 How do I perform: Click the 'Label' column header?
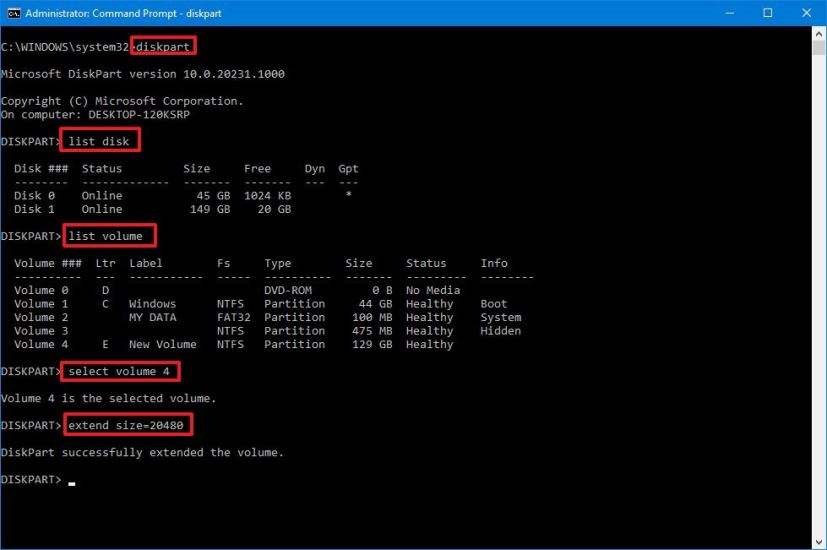(146, 263)
